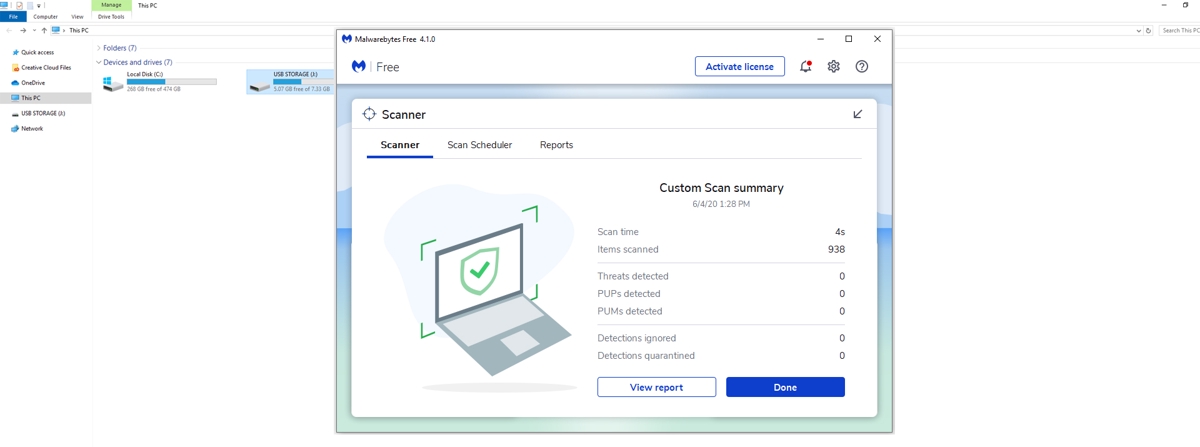Collapse Scanner card with the diagonal arrow icon
Image resolution: width=1200 pixels, height=447 pixels.
point(857,114)
